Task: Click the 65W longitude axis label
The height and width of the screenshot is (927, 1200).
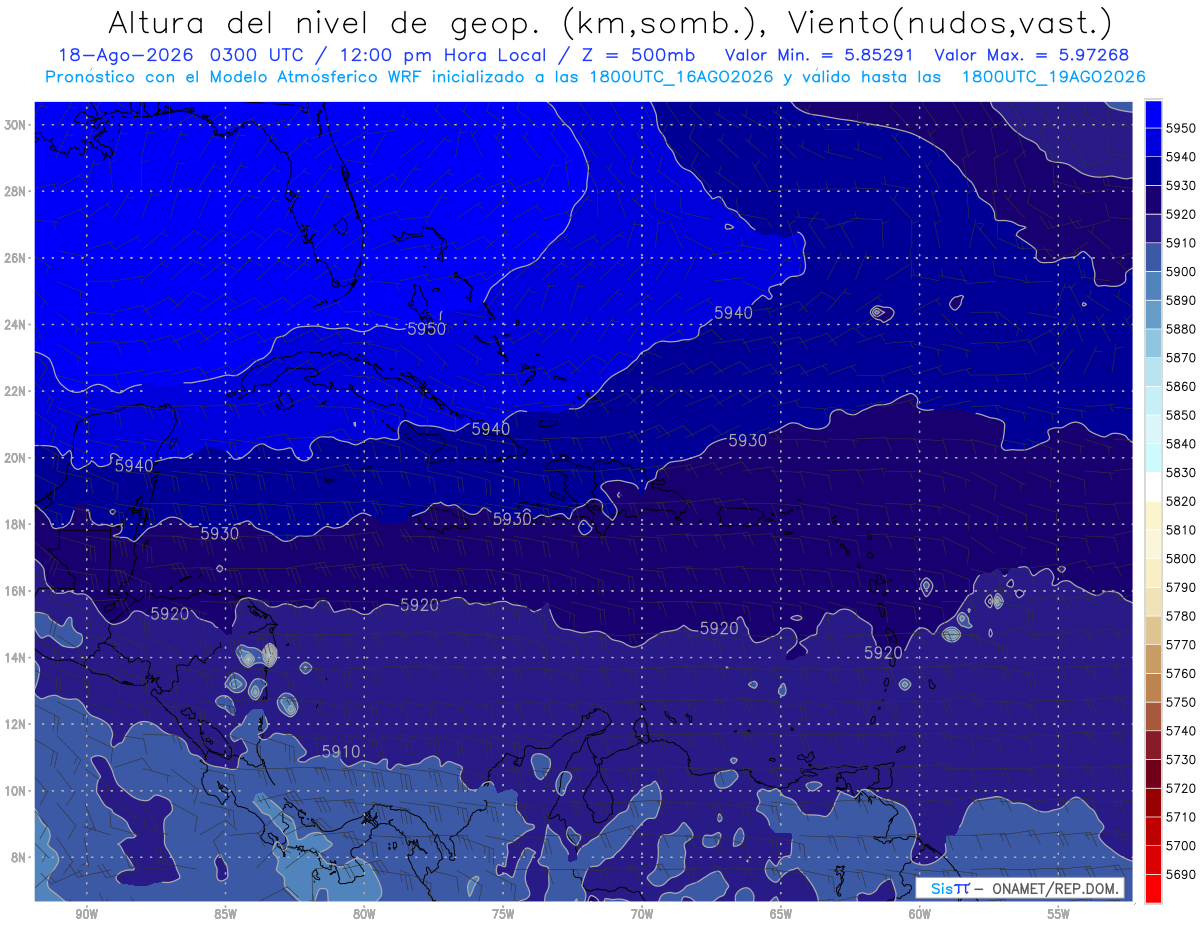Action: click(781, 914)
